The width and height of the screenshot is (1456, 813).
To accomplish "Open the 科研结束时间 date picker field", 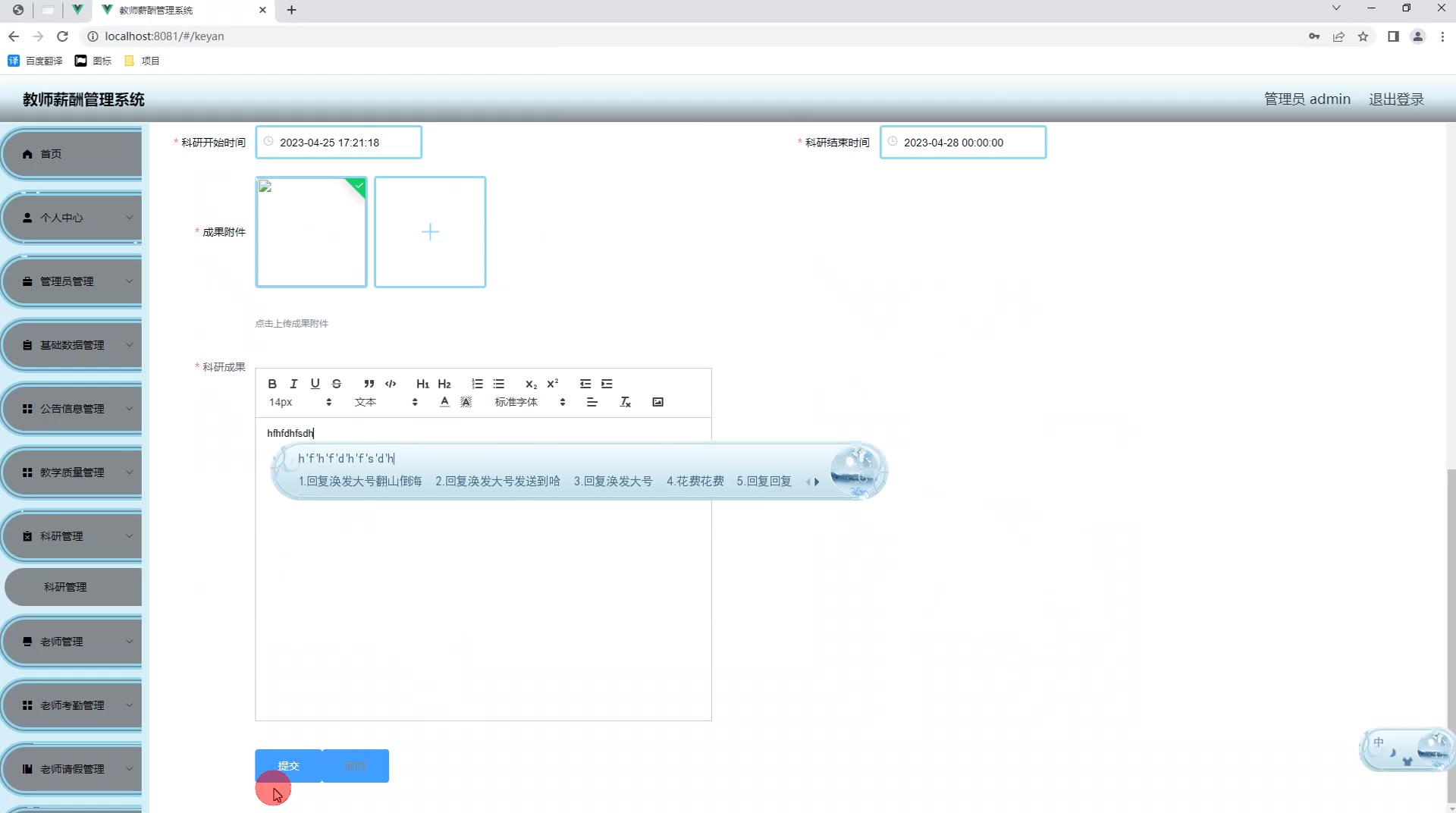I will pos(962,143).
